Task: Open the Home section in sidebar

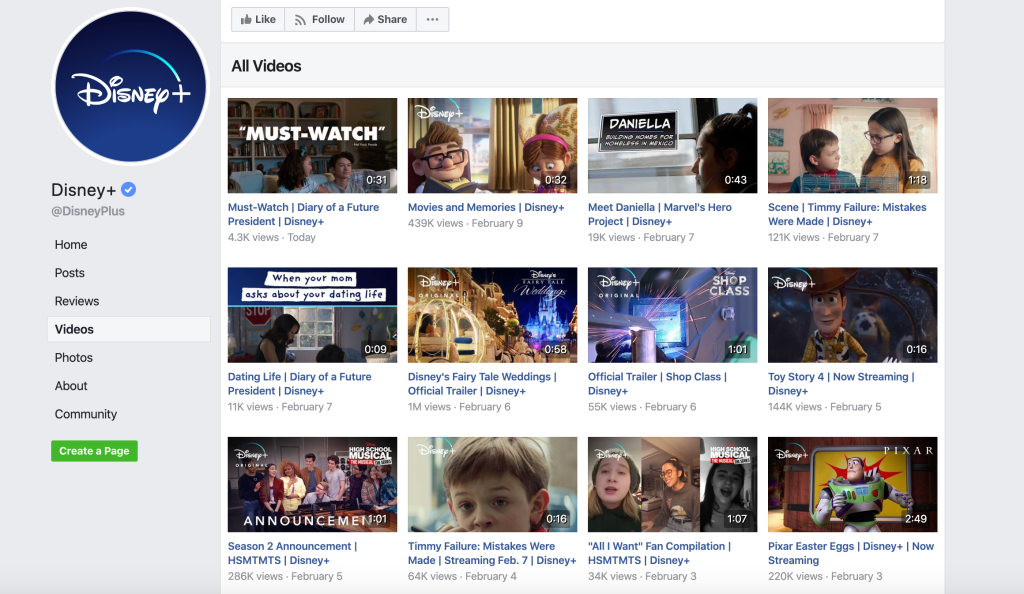Action: tap(71, 245)
